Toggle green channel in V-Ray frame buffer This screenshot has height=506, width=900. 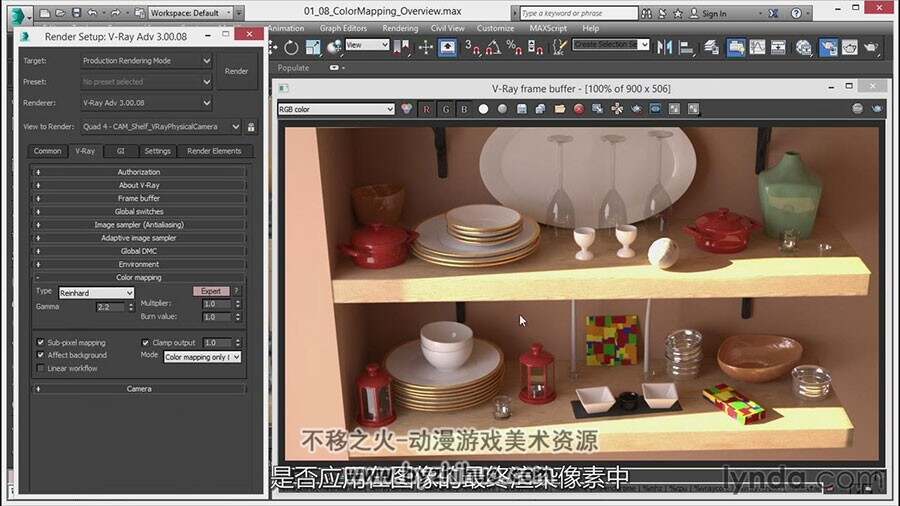click(445, 109)
